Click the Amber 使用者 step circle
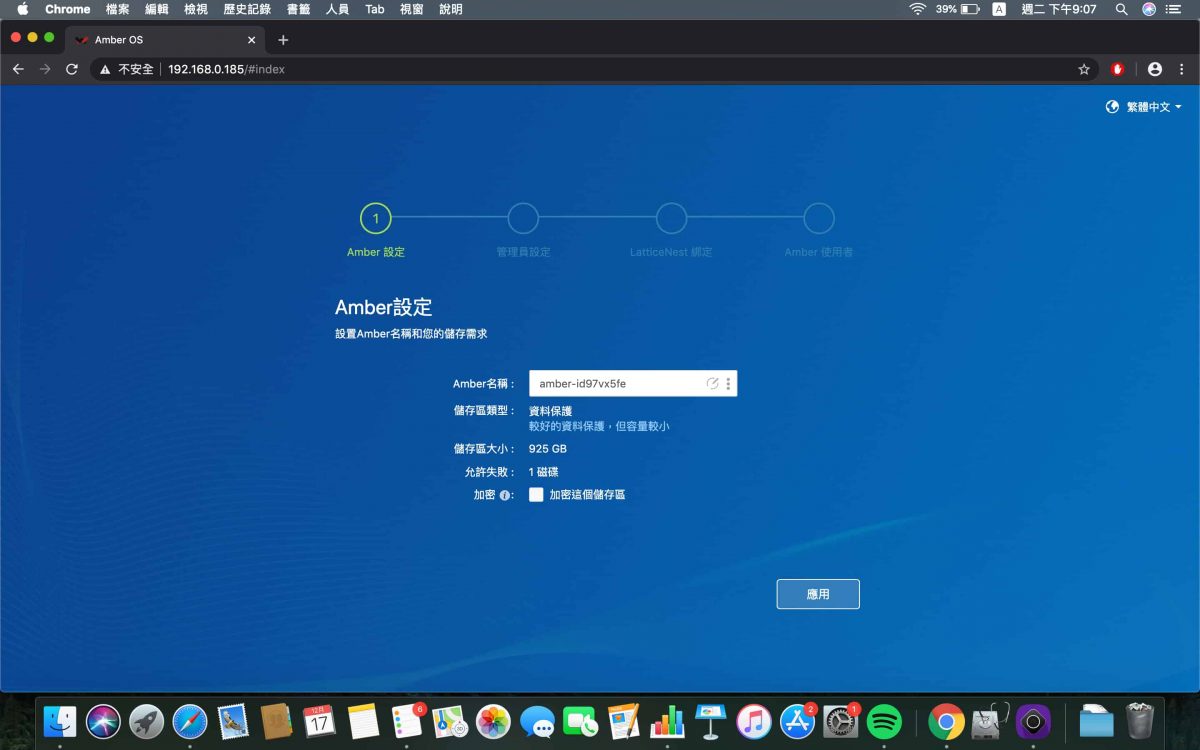 click(x=819, y=218)
